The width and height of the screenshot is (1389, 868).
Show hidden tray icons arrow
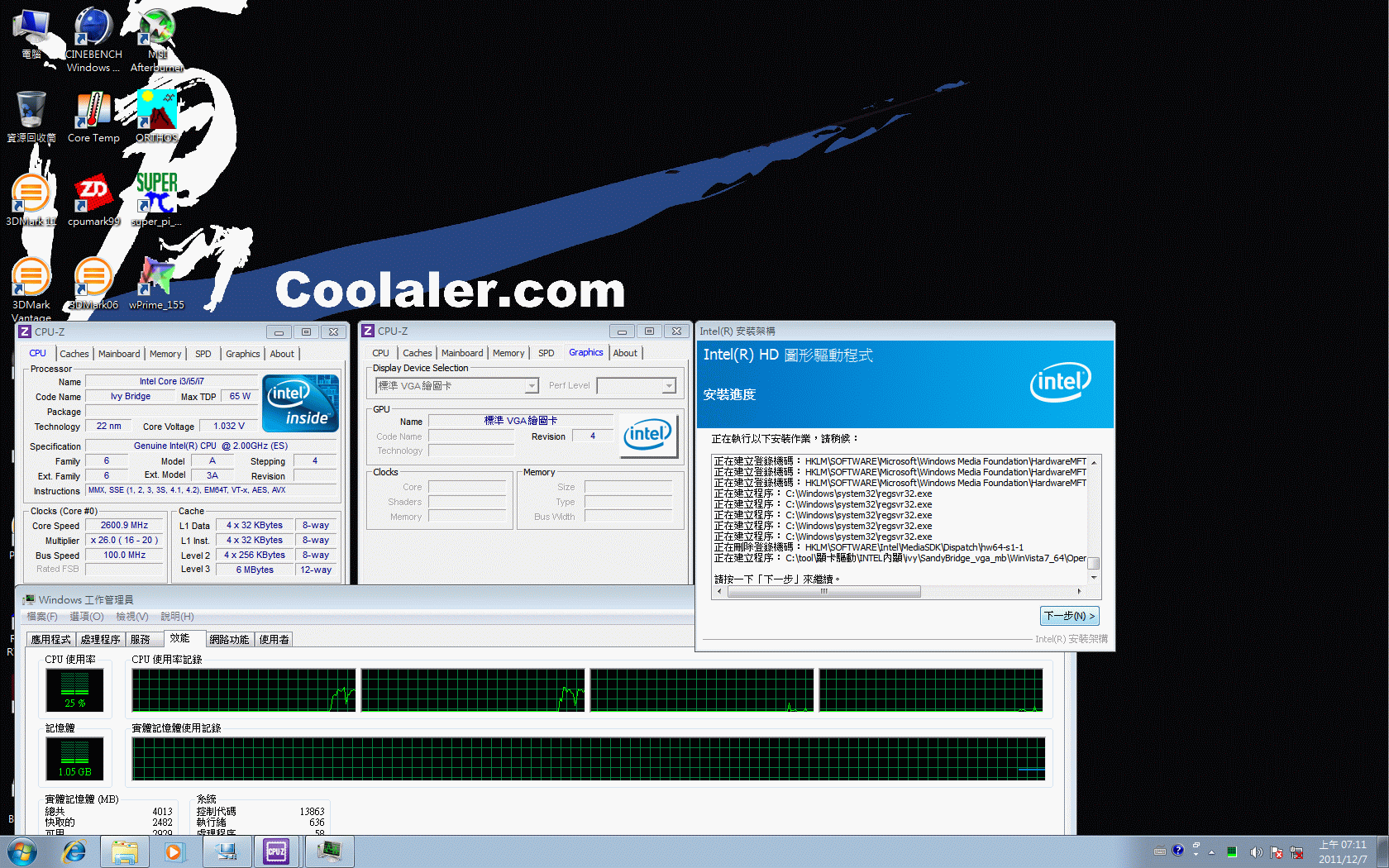click(1212, 851)
